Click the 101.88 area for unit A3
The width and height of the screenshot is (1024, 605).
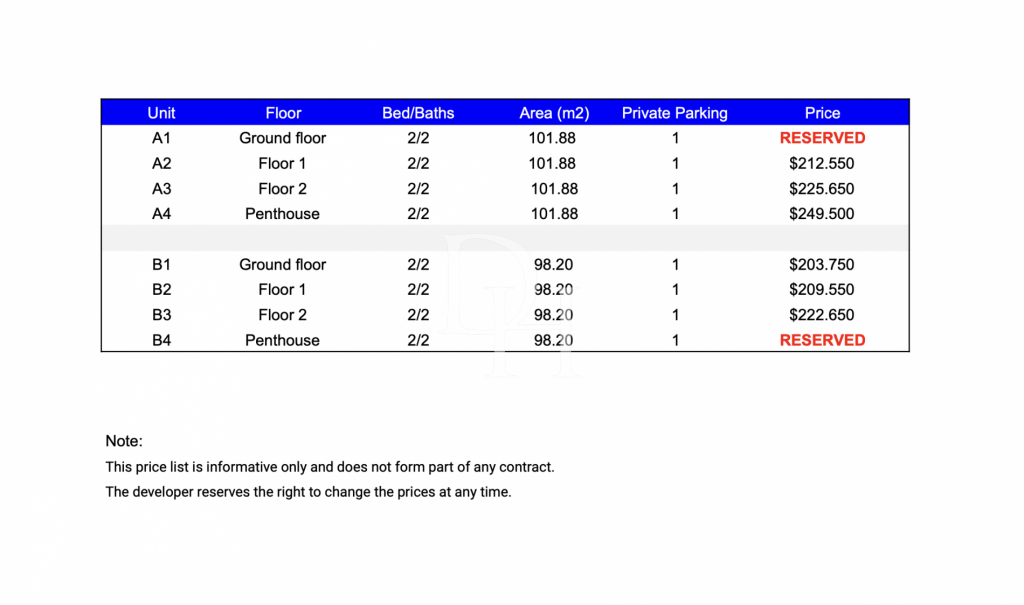(554, 189)
